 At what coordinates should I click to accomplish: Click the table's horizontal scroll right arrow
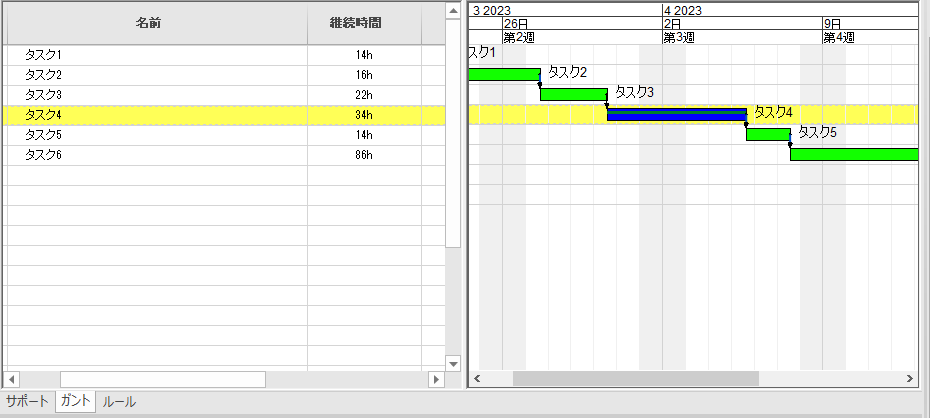[x=436, y=379]
